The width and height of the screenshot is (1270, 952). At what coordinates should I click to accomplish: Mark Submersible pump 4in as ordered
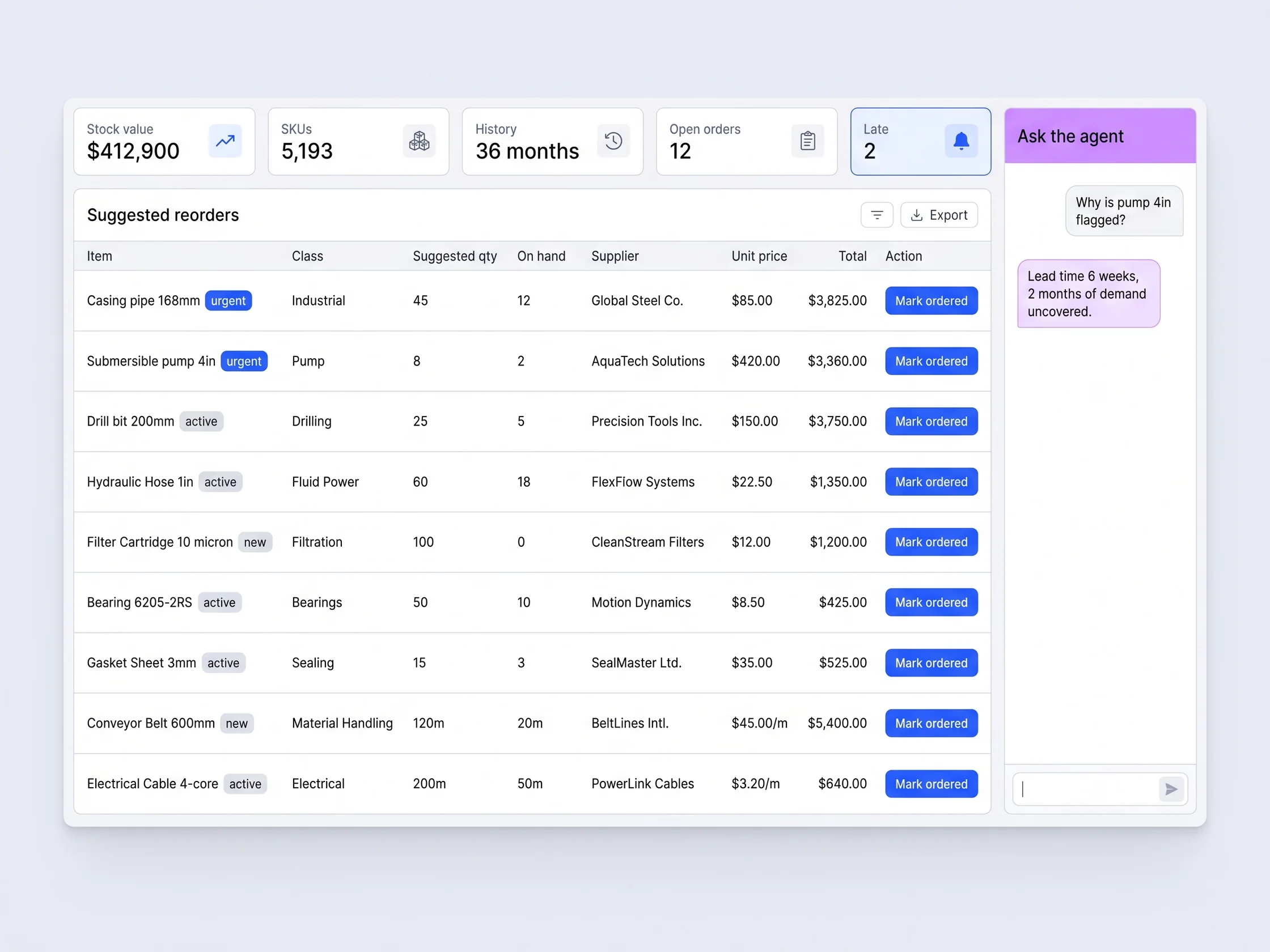(932, 361)
